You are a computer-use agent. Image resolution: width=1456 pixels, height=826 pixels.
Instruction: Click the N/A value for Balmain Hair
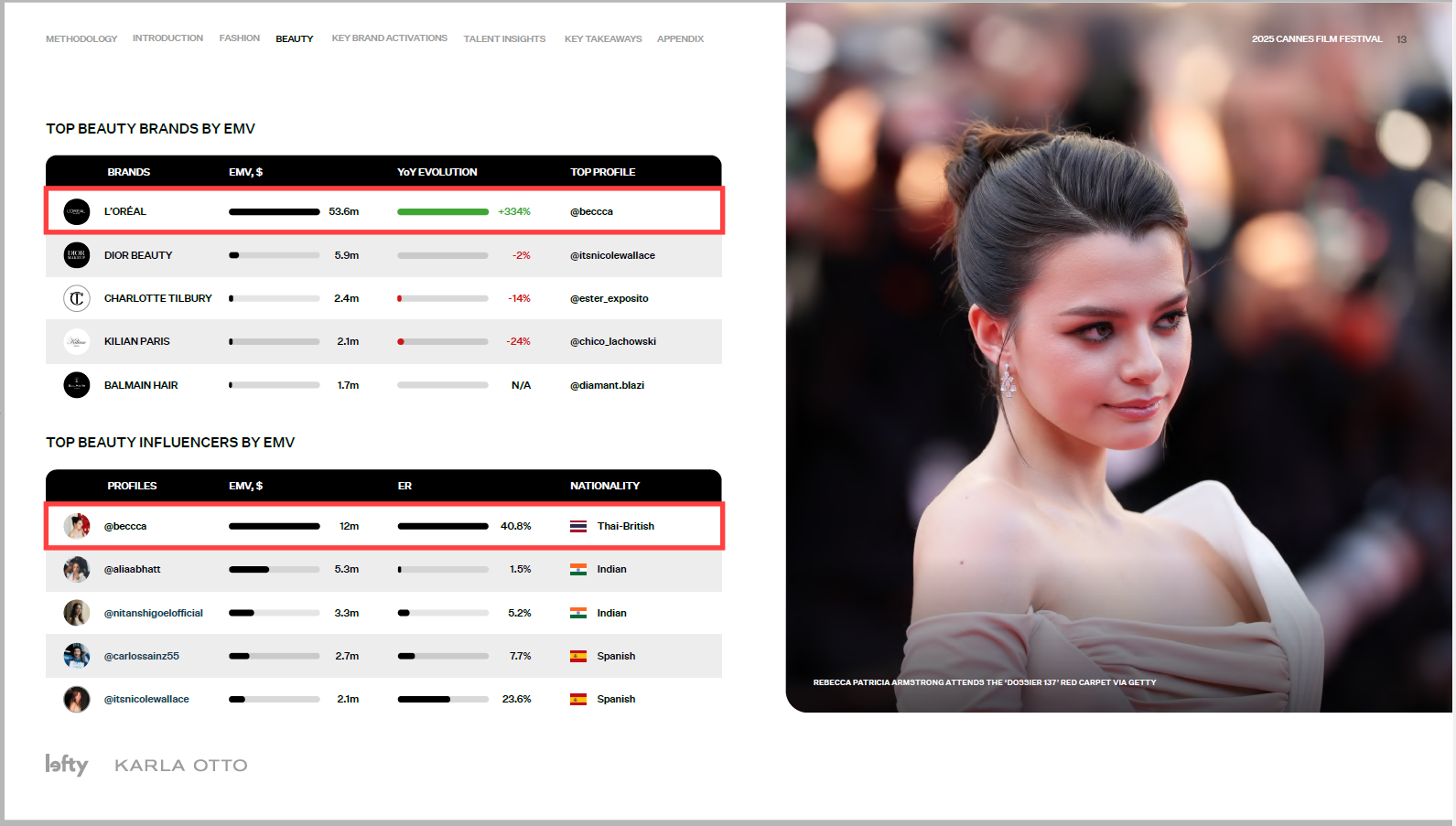(x=521, y=385)
